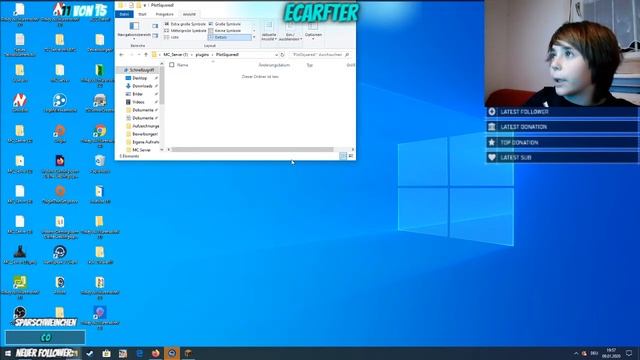Select the red N logo desktop shortcut
The image size is (640, 360).
[20, 100]
